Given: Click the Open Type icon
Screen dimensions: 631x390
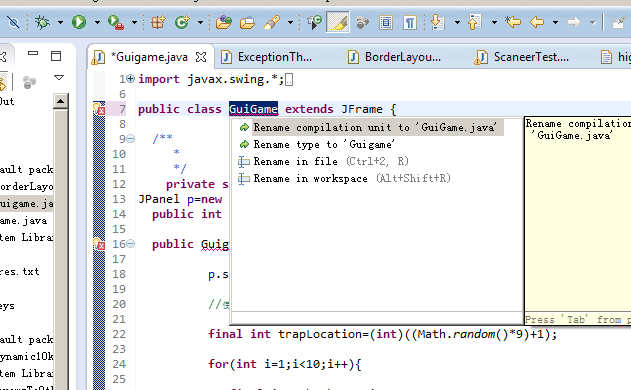Looking at the screenshot, I should coord(224,22).
